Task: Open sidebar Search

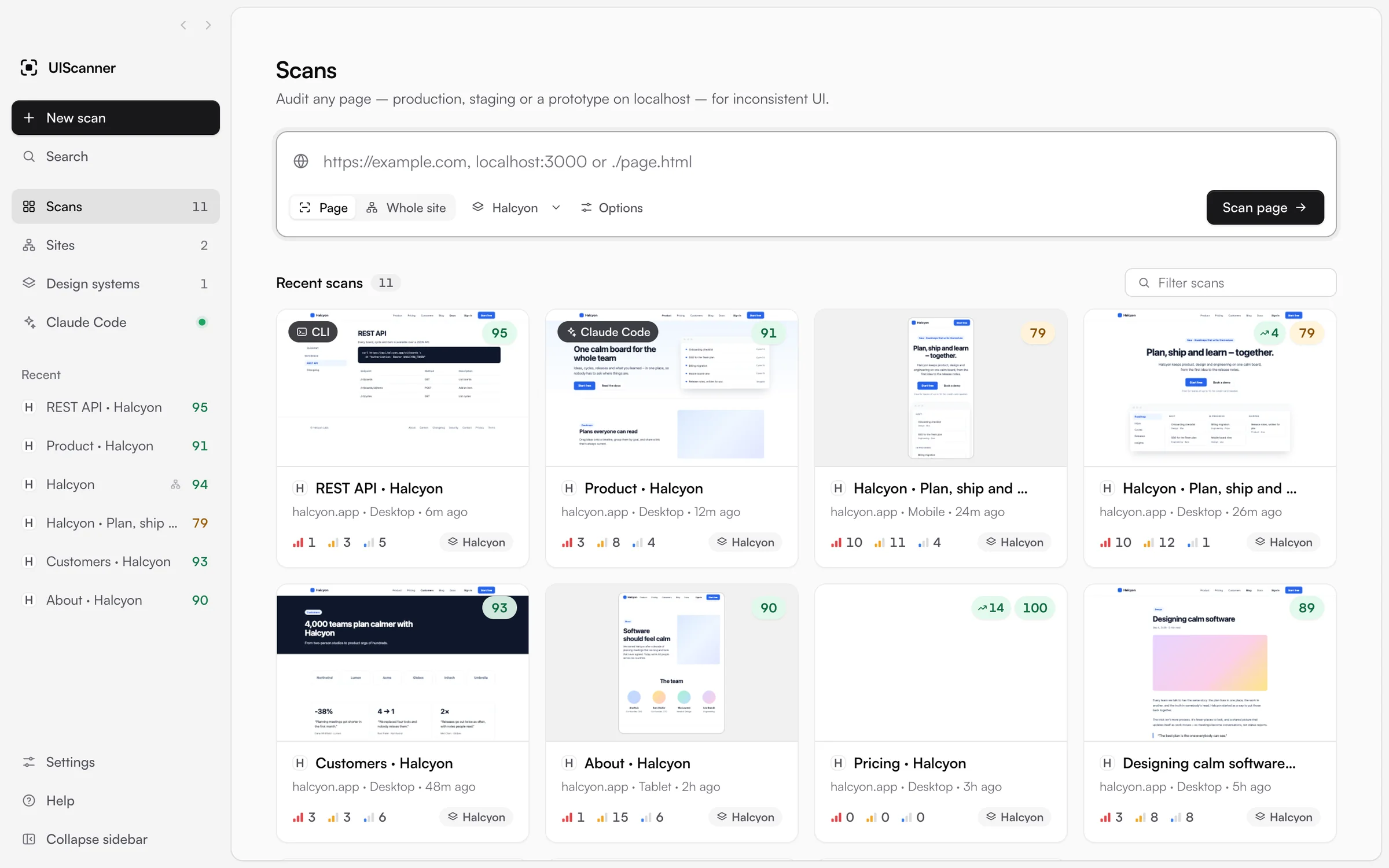Action: [x=116, y=156]
